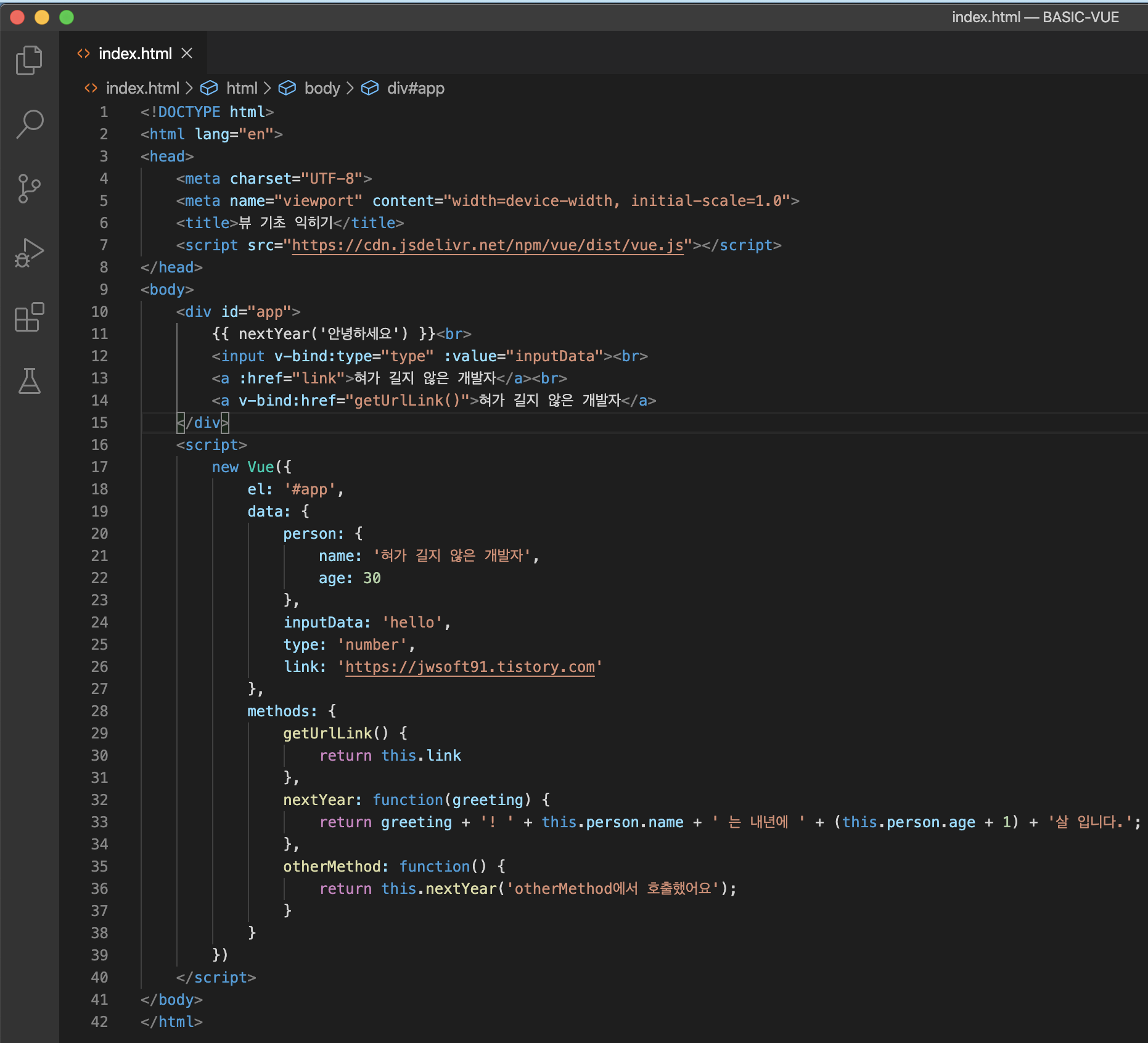Viewport: 1148px width, 1043px height.
Task: Click the 'v-bind:type="type"' attribute
Action: 354,356
